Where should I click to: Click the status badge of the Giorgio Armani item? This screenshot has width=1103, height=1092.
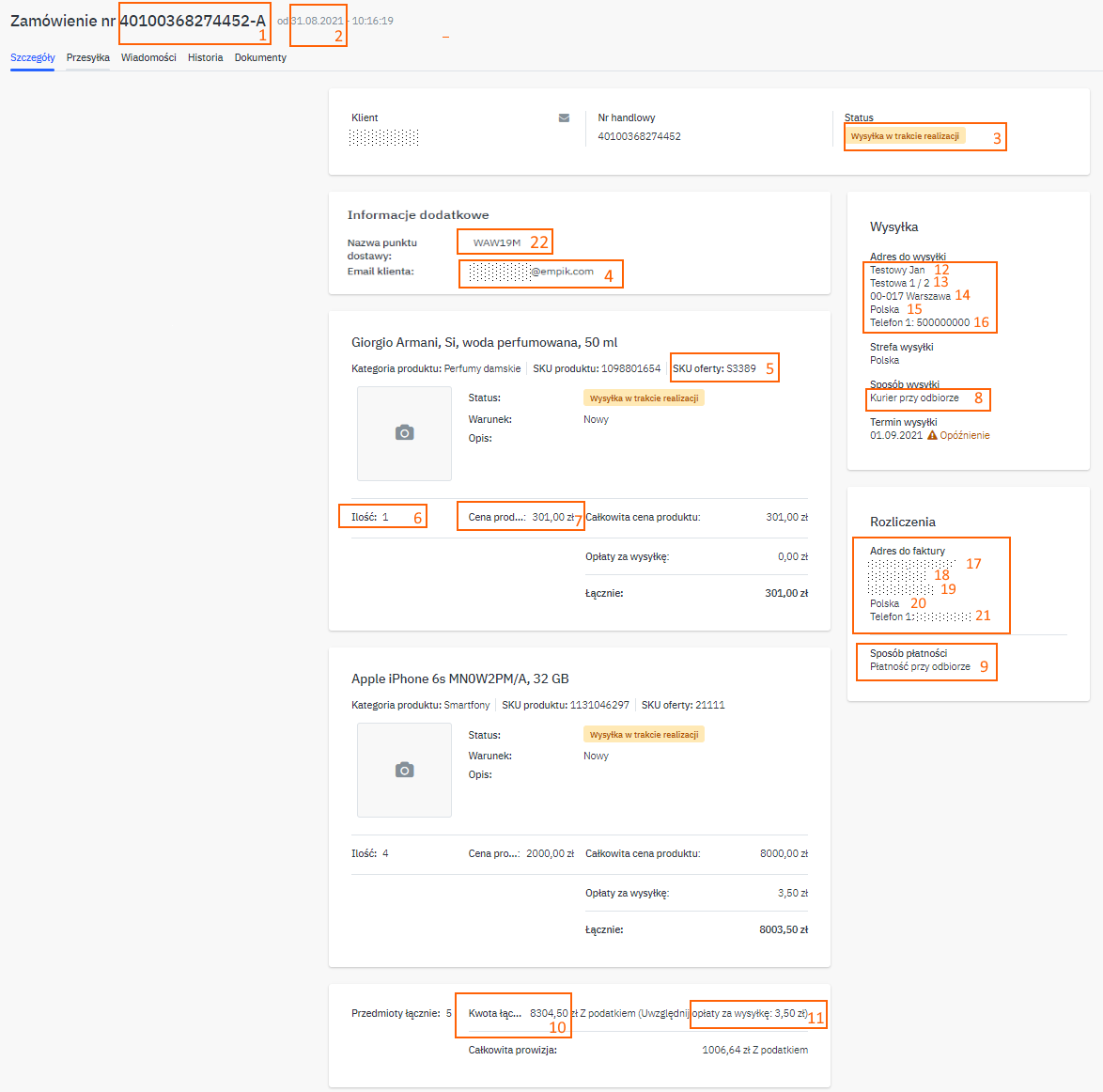pyautogui.click(x=644, y=398)
